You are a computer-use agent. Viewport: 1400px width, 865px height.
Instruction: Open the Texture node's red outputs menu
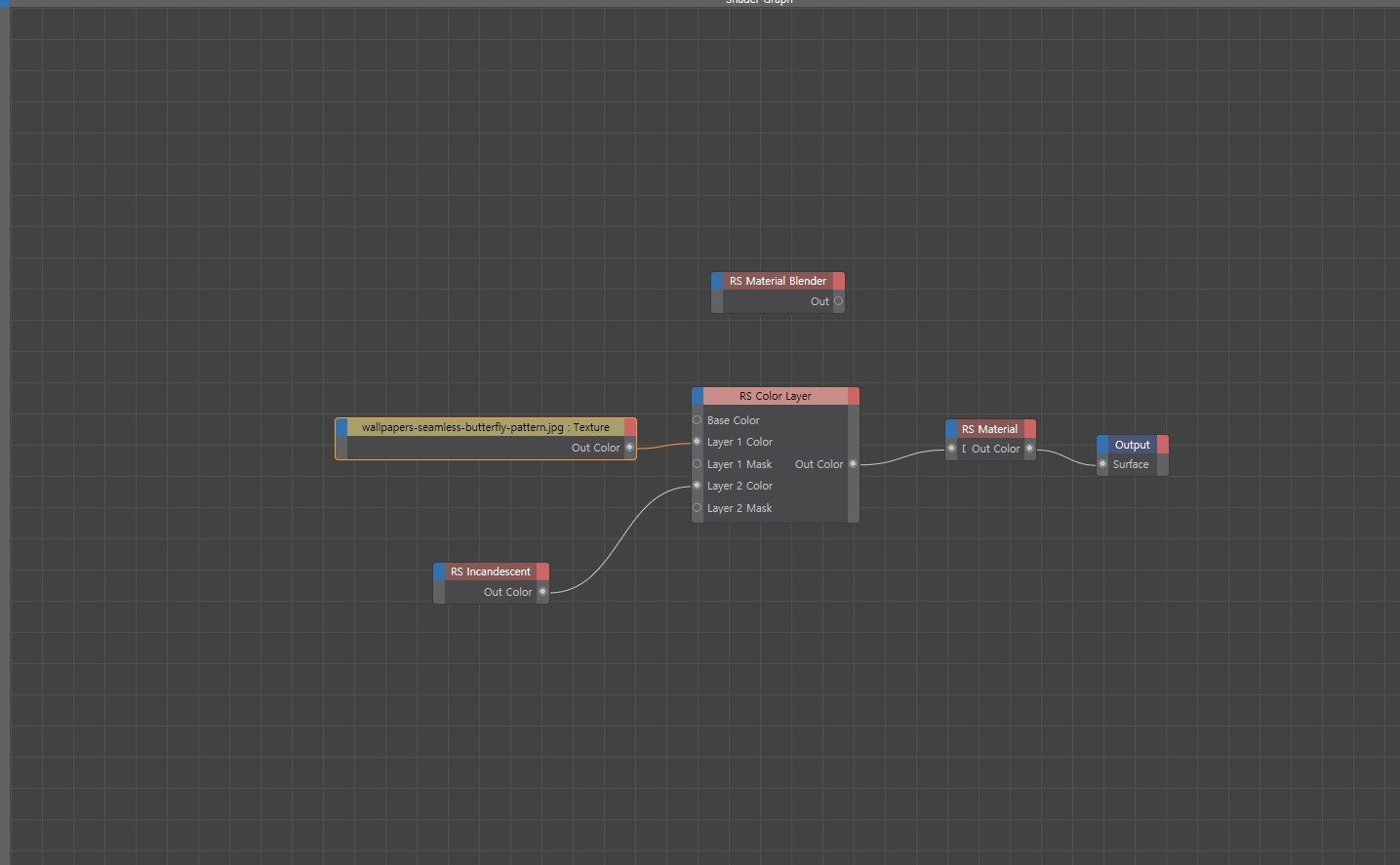[630, 427]
